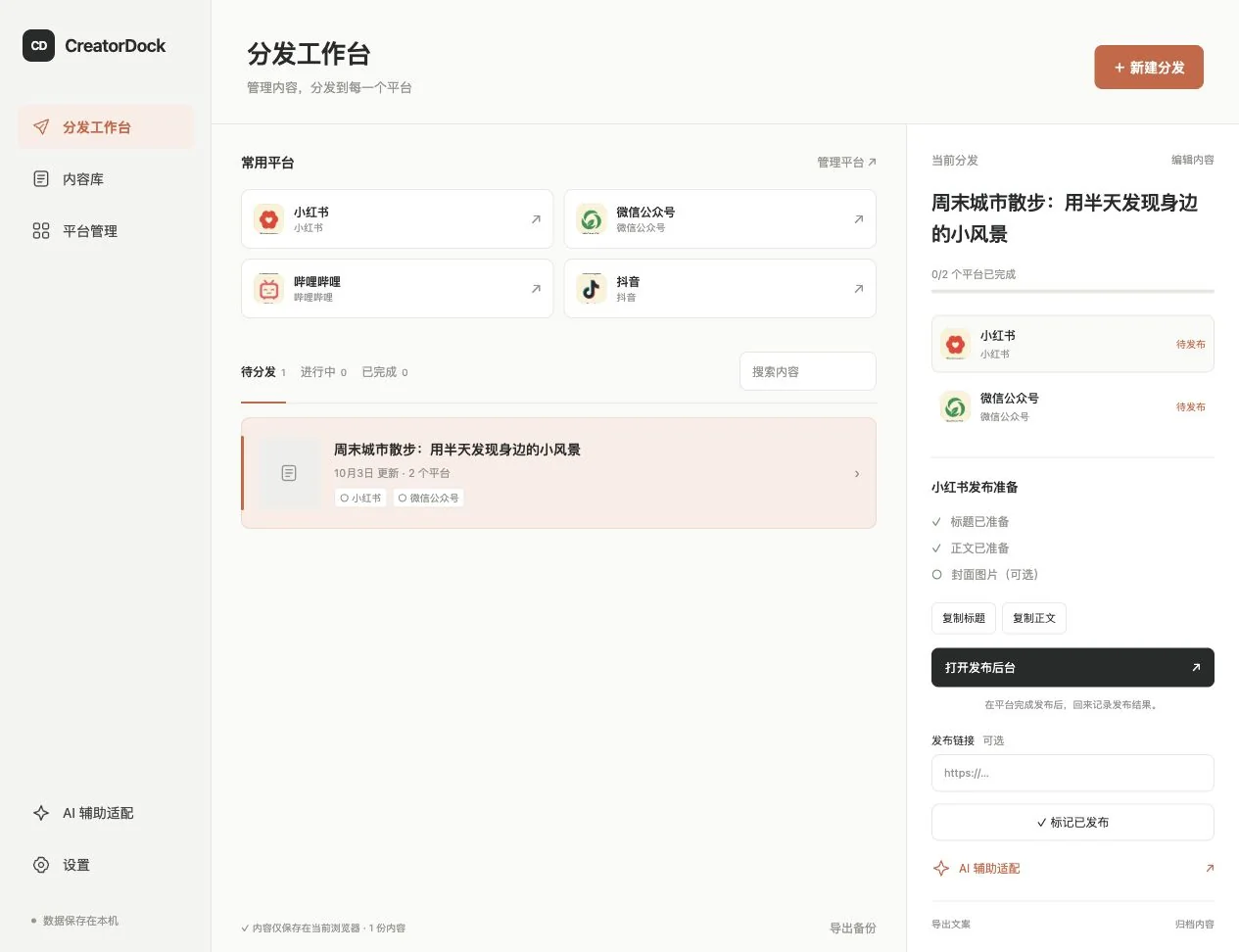The width and height of the screenshot is (1239, 952).
Task: Click the 正文已准备 checklist item
Action: [971, 548]
